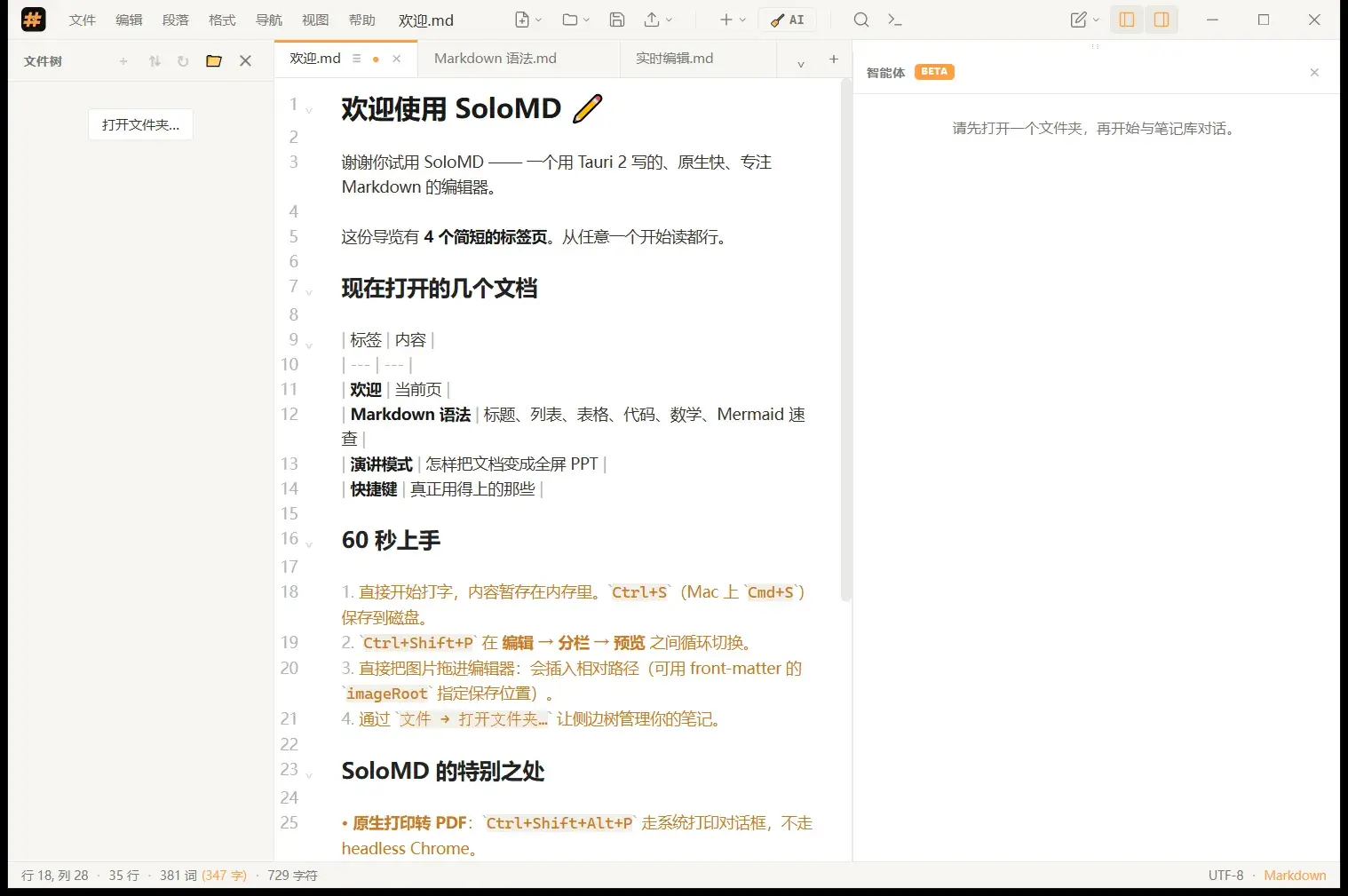Open the 视图 menu
Image resolution: width=1348 pixels, height=896 pixels.
click(315, 20)
